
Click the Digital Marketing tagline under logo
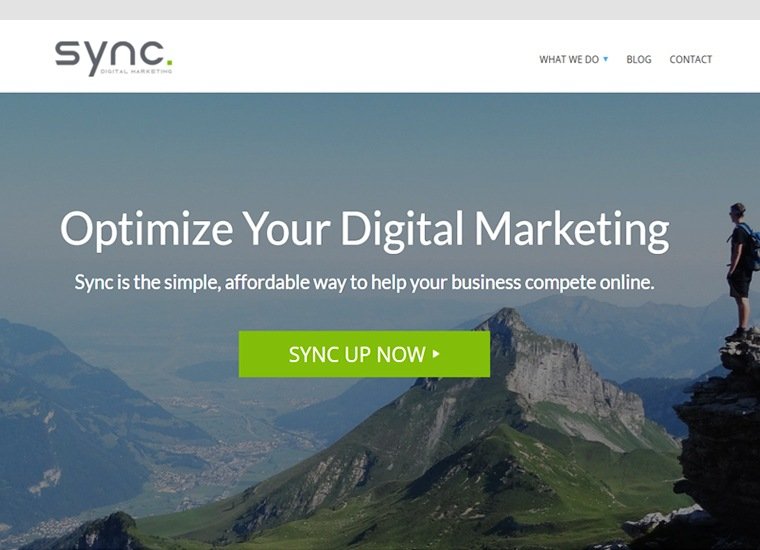[136, 71]
